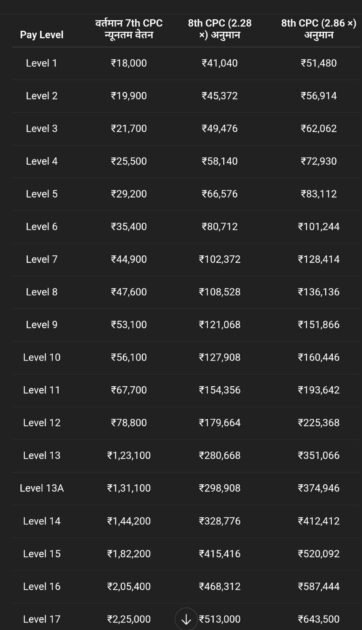Click the 8th CPC (2.28 ×) column header
The height and width of the screenshot is (630, 362).
tap(220, 29)
